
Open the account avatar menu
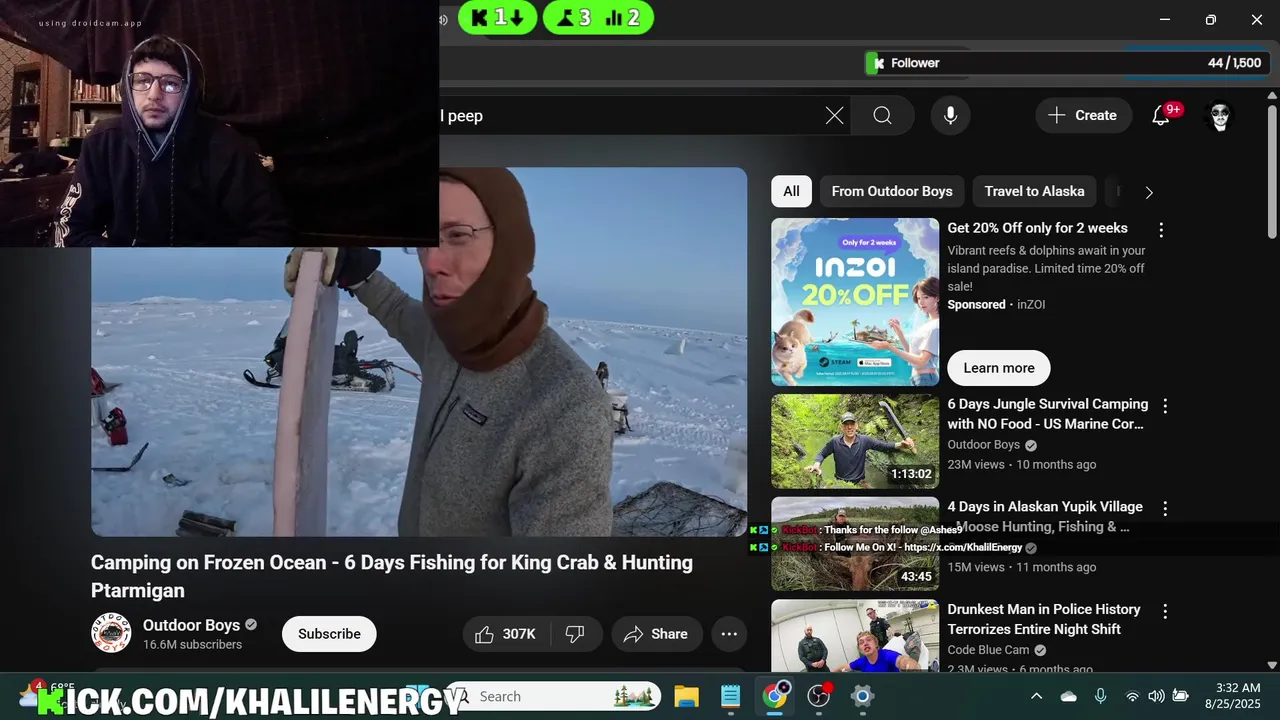[x=1220, y=116]
